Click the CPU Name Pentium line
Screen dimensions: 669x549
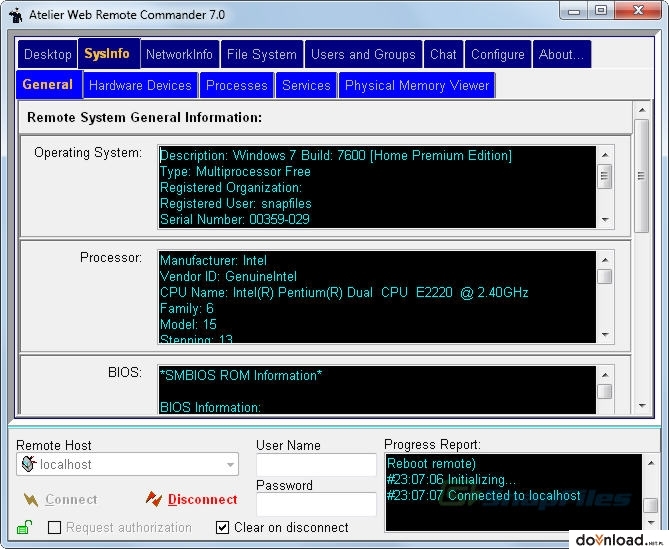pos(344,292)
